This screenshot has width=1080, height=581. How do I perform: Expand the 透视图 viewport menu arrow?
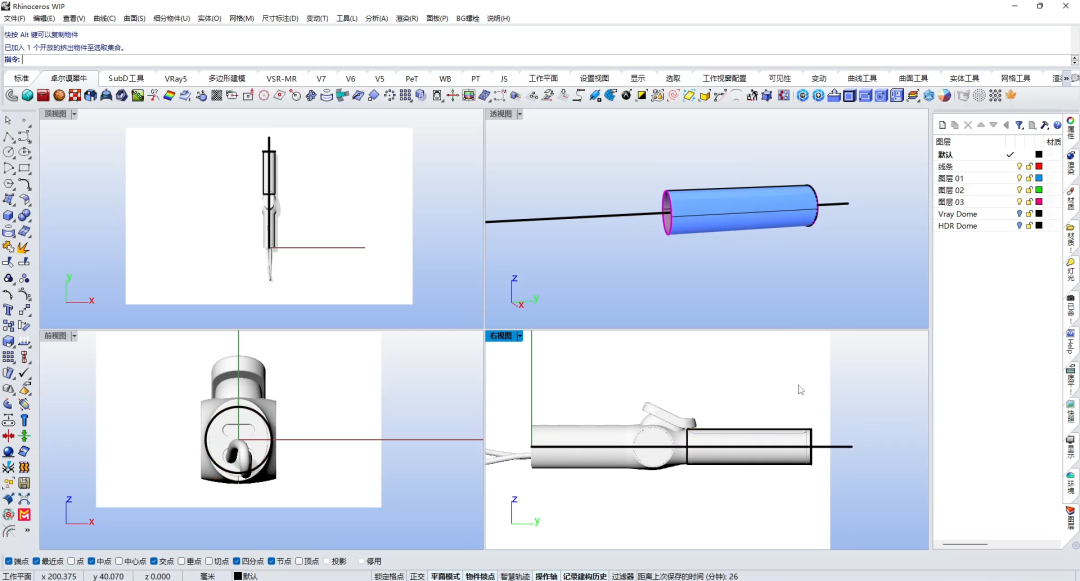point(520,114)
